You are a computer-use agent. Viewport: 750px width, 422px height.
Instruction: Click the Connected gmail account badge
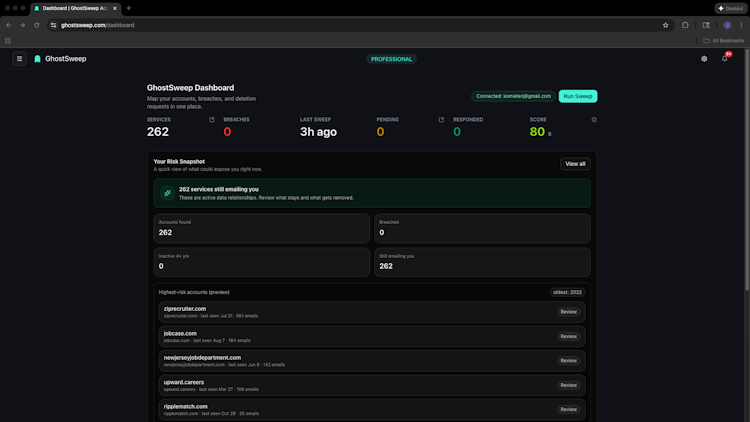513,96
